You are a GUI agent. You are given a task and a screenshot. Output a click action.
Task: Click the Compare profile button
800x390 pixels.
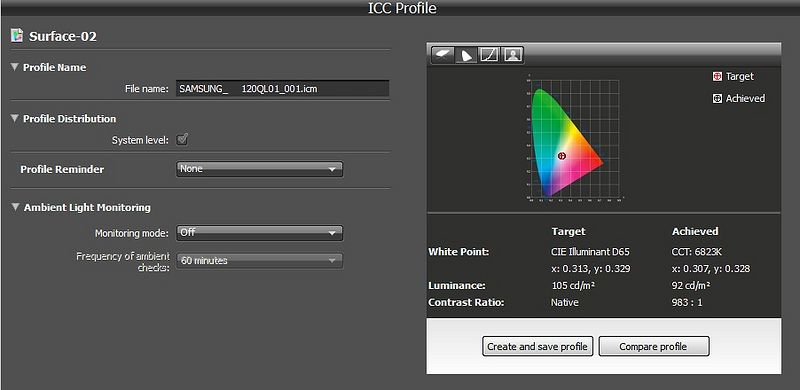(654, 347)
